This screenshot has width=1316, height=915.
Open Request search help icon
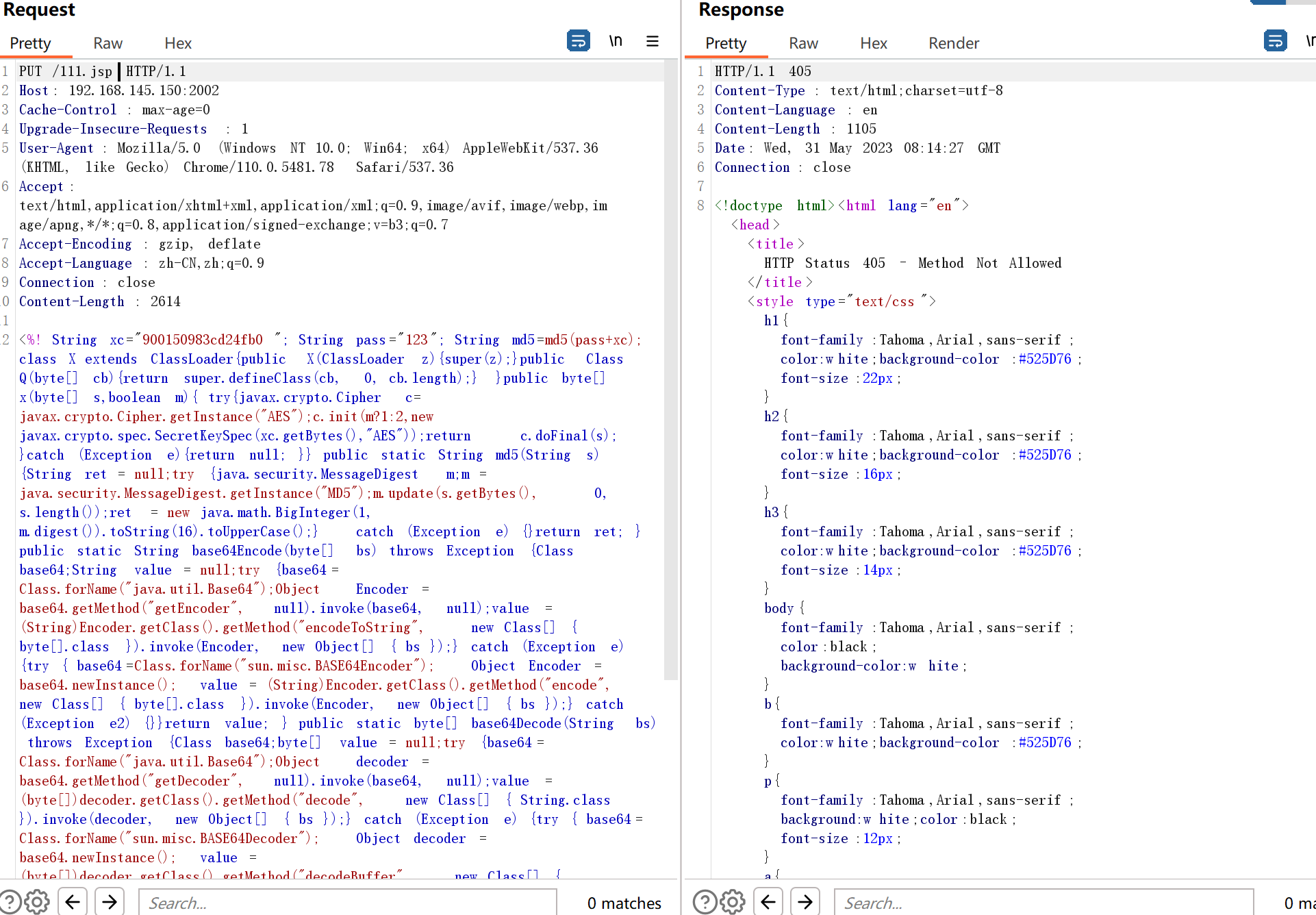coord(10,902)
